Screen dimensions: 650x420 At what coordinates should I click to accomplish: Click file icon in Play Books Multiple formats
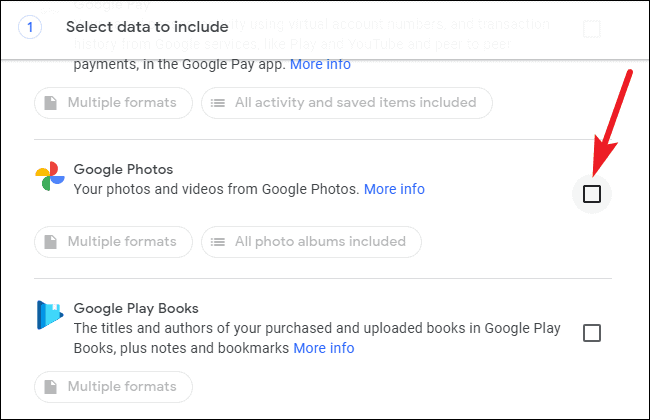(x=51, y=387)
